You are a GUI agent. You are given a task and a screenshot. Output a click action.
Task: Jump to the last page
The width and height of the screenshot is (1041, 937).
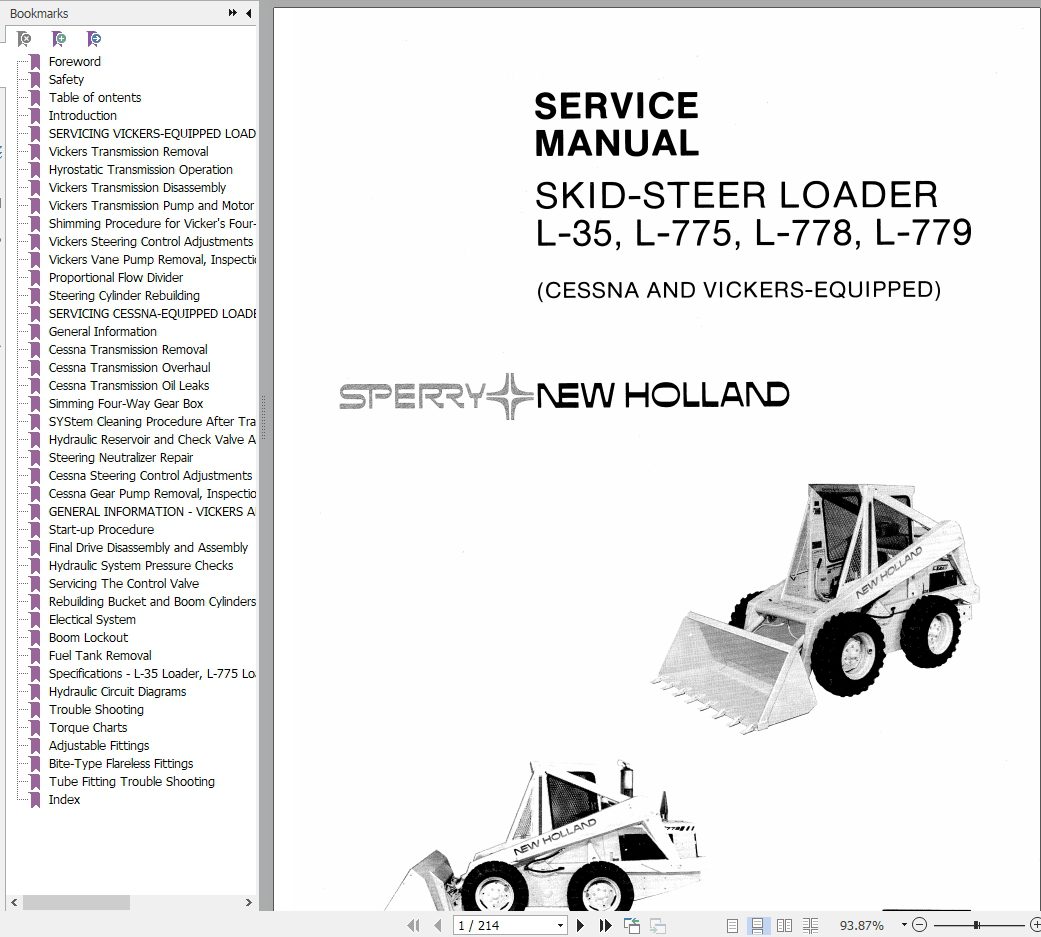604,925
